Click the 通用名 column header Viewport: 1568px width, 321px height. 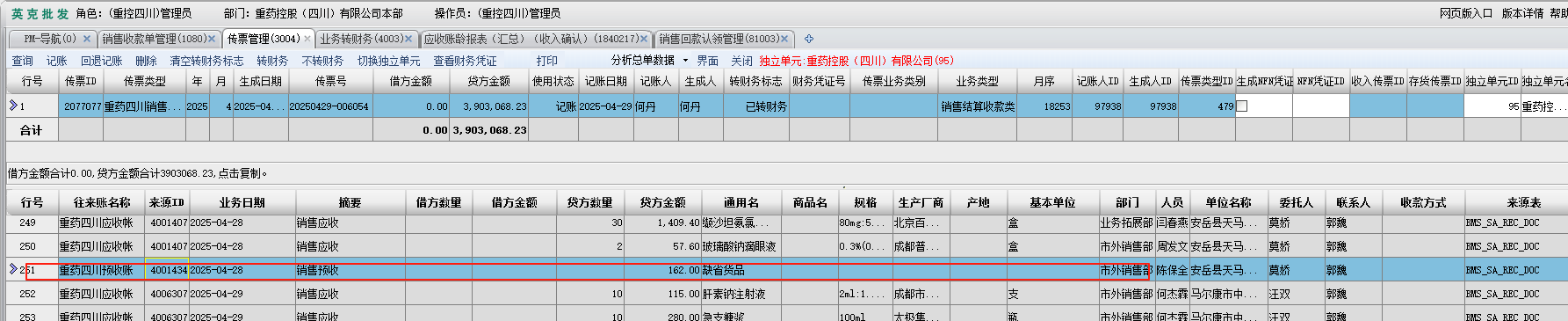[741, 202]
